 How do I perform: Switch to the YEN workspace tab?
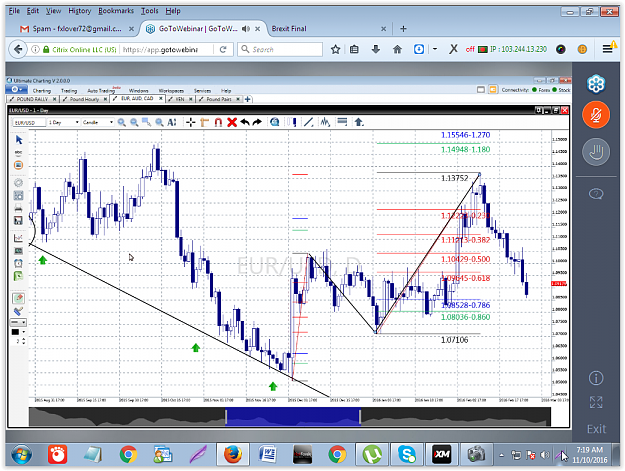click(180, 99)
